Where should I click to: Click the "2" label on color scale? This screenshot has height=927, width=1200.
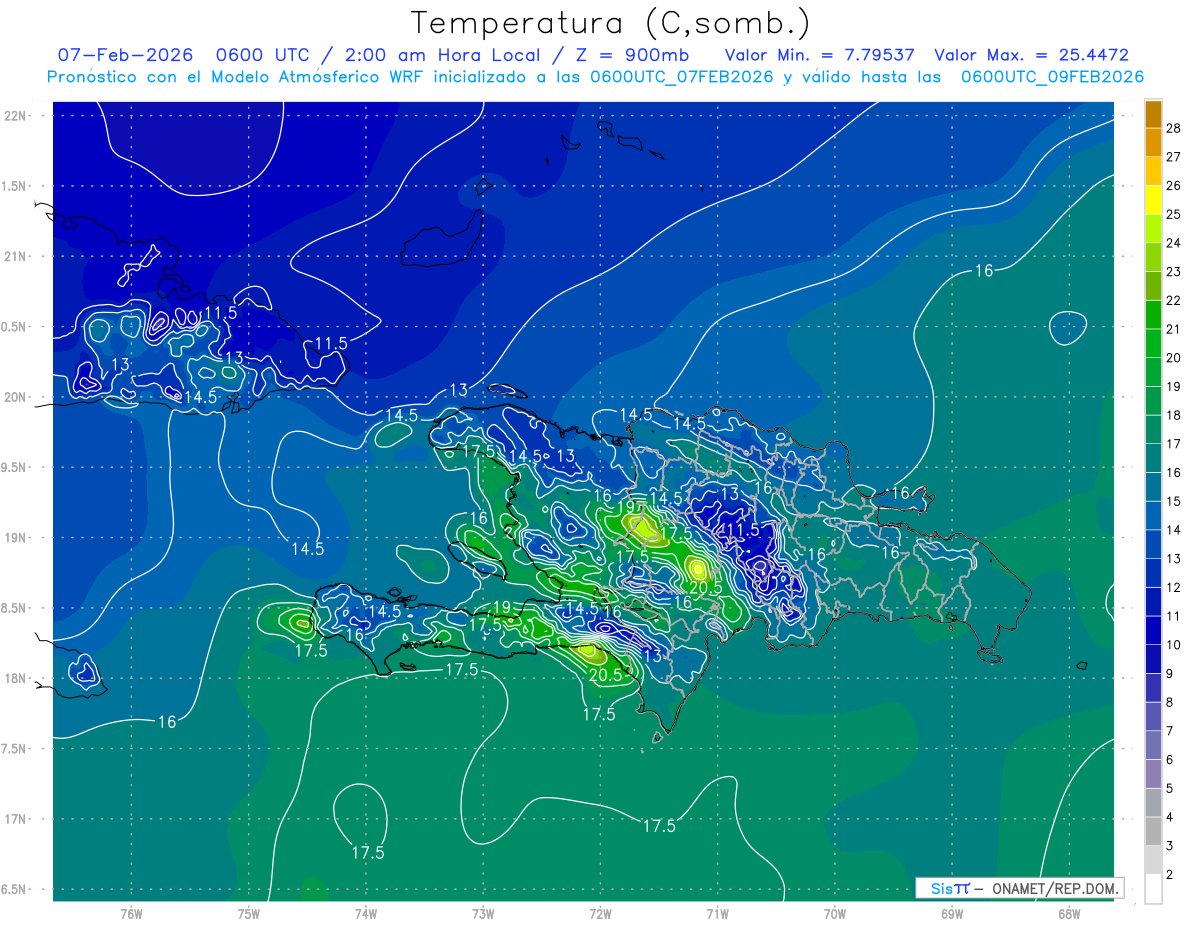point(1170,875)
